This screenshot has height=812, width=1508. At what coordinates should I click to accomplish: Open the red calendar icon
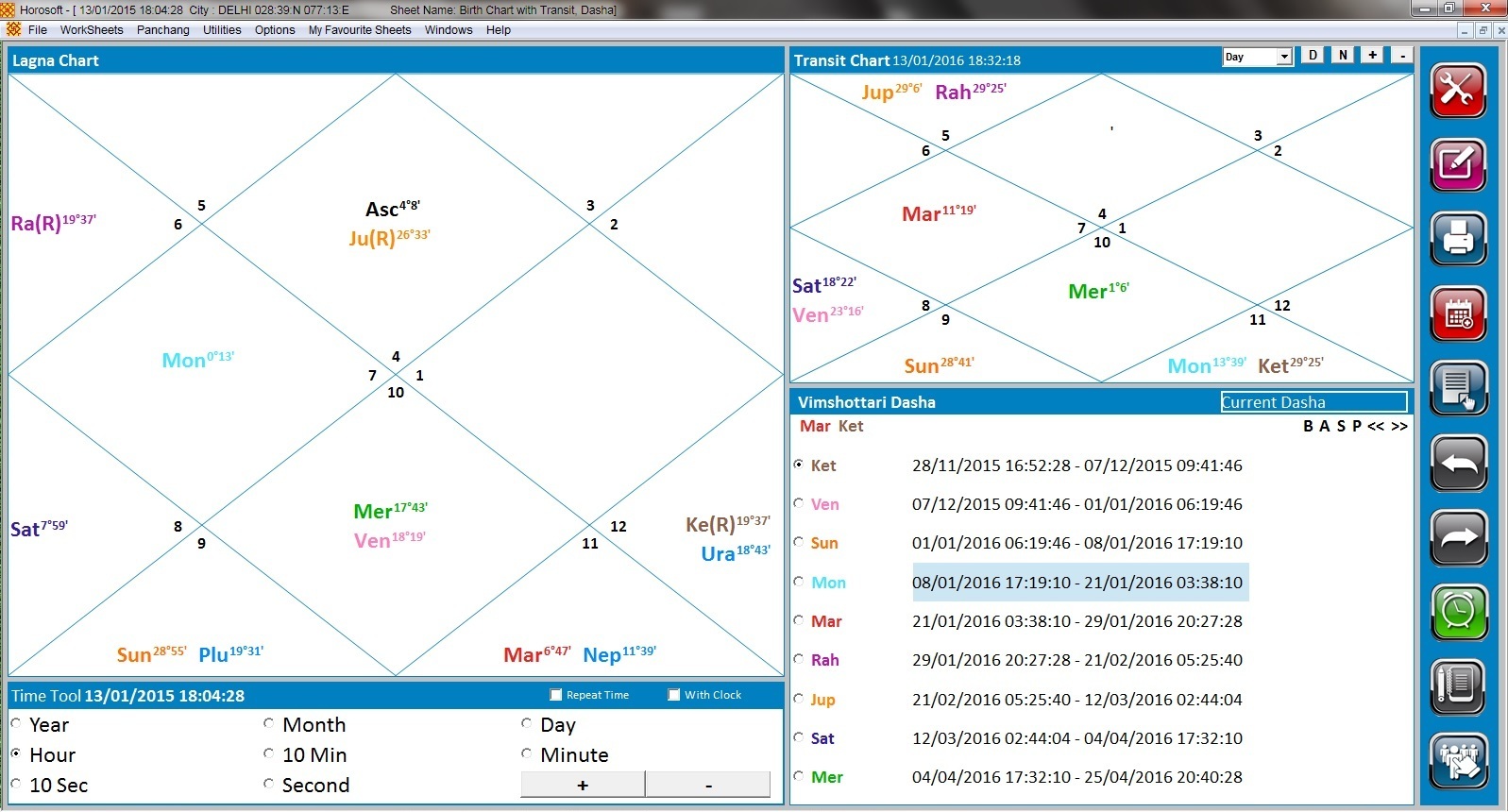(x=1458, y=313)
